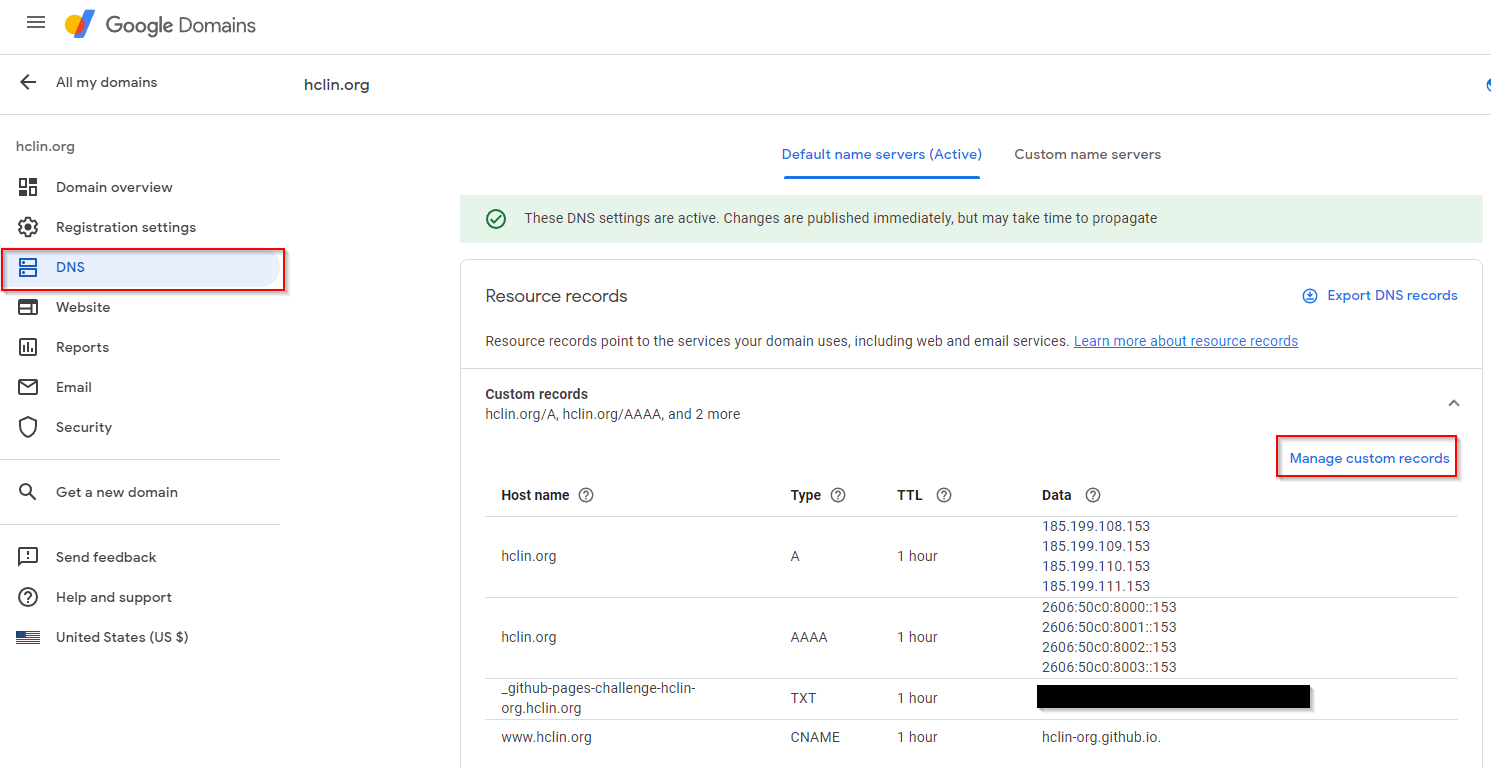Click the A record type cell
1491x768 pixels.
[x=795, y=556]
